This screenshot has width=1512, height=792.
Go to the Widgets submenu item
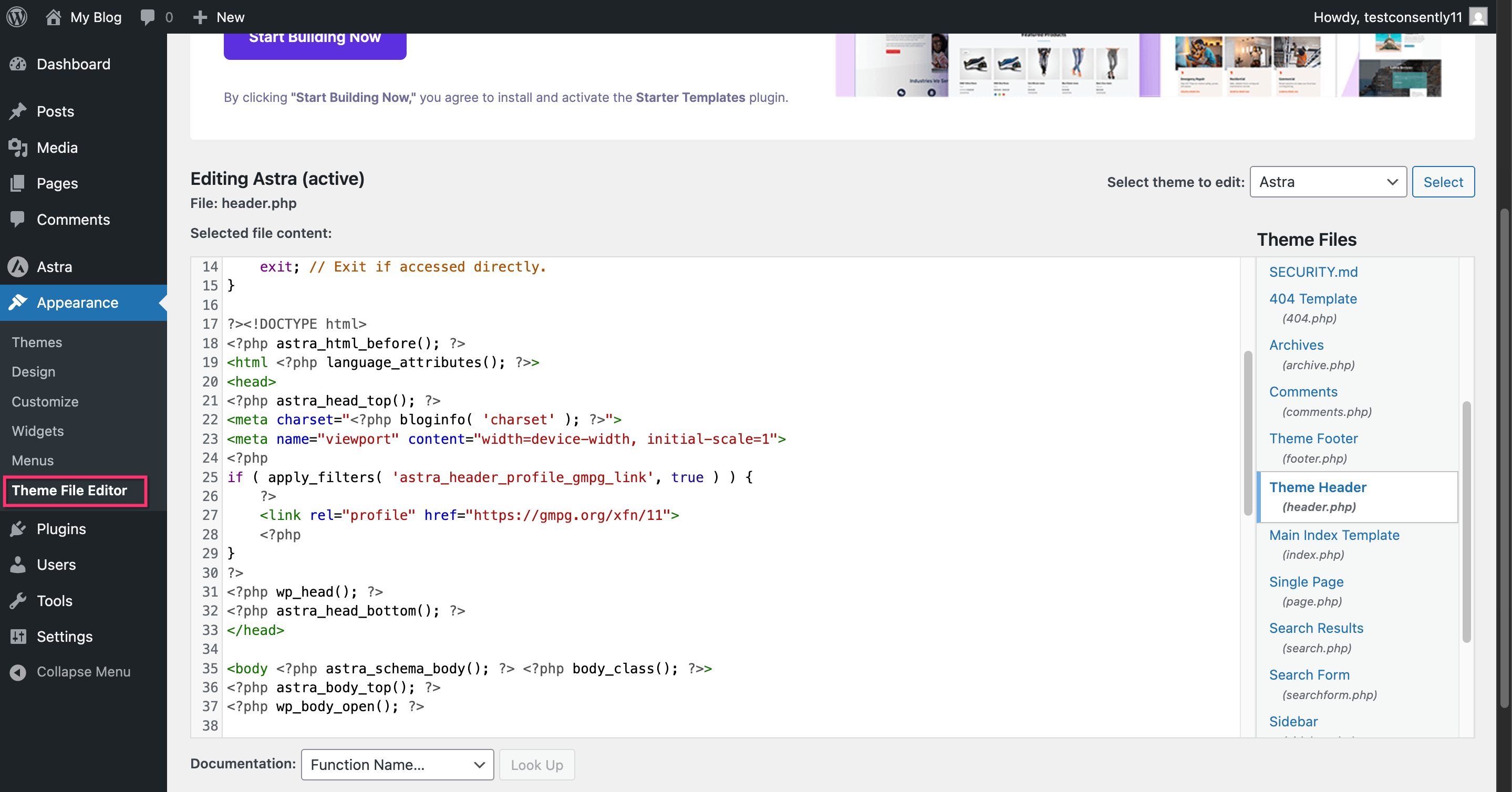pos(38,431)
